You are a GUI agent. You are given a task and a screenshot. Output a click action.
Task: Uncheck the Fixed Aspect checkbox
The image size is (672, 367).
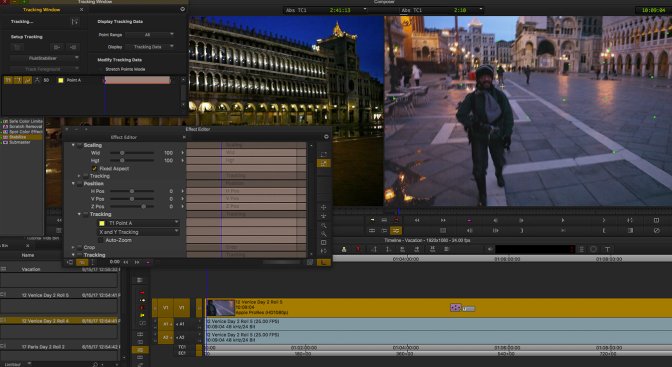94,168
